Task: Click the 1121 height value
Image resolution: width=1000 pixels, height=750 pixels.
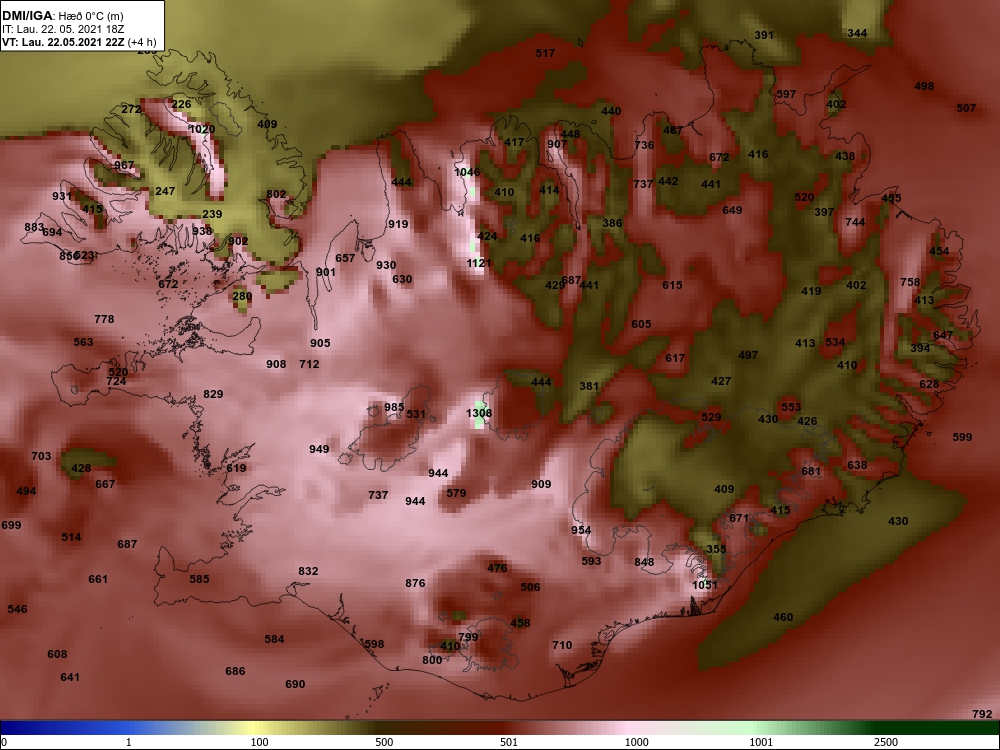Action: pos(479,263)
